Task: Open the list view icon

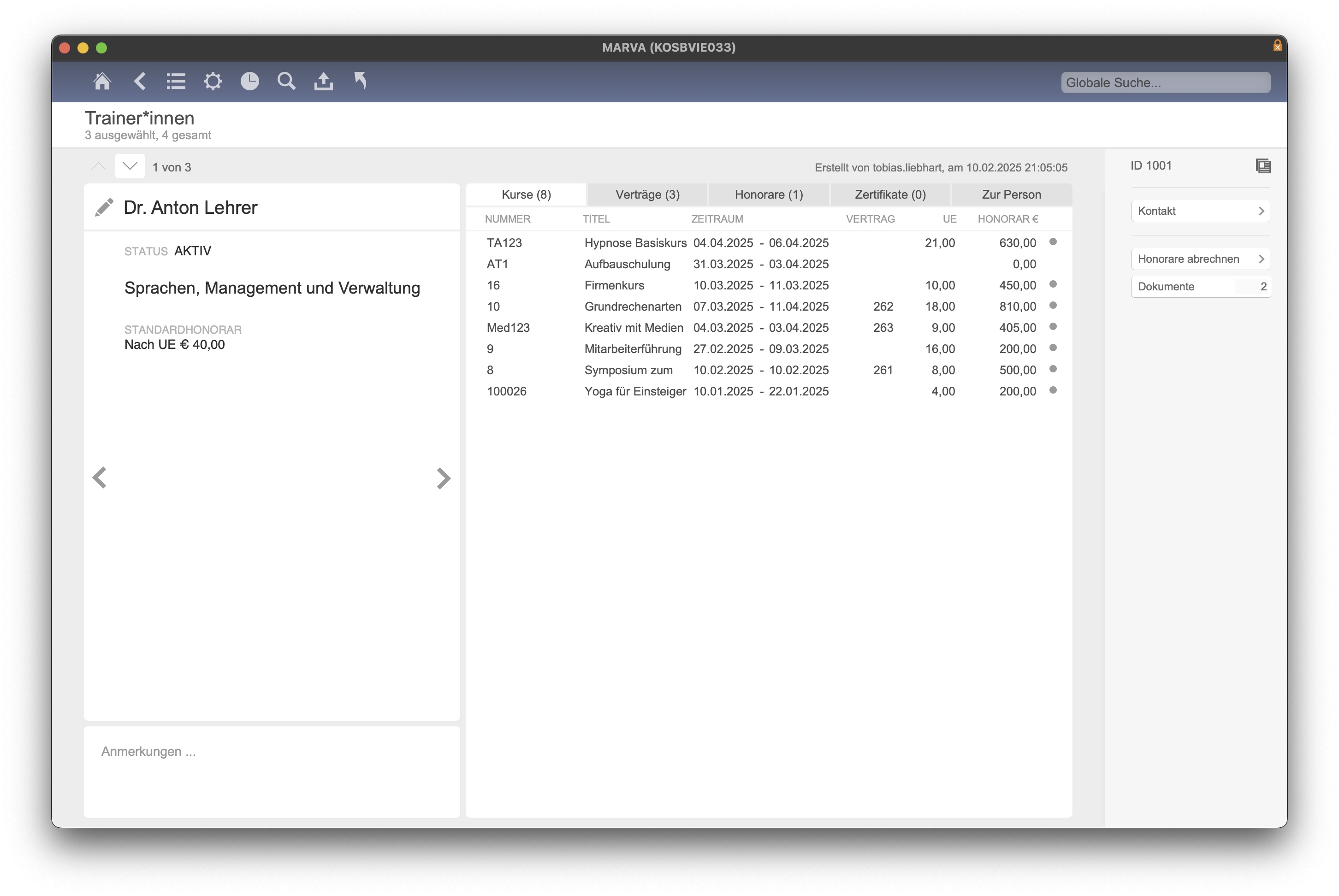Action: [x=176, y=81]
